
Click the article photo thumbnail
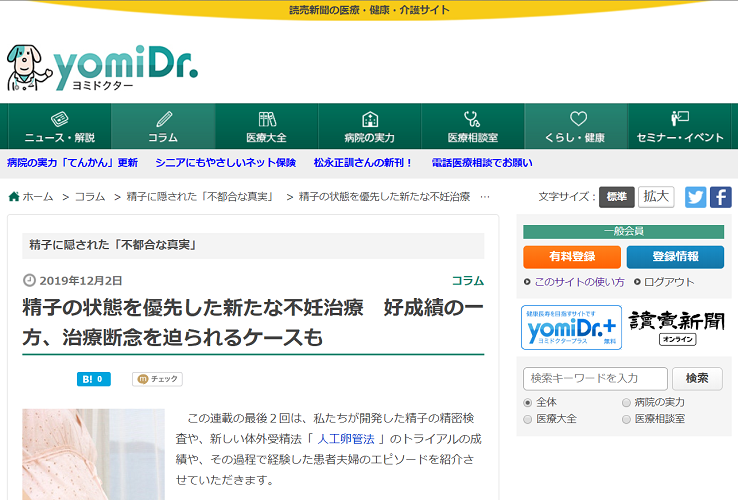pos(93,454)
